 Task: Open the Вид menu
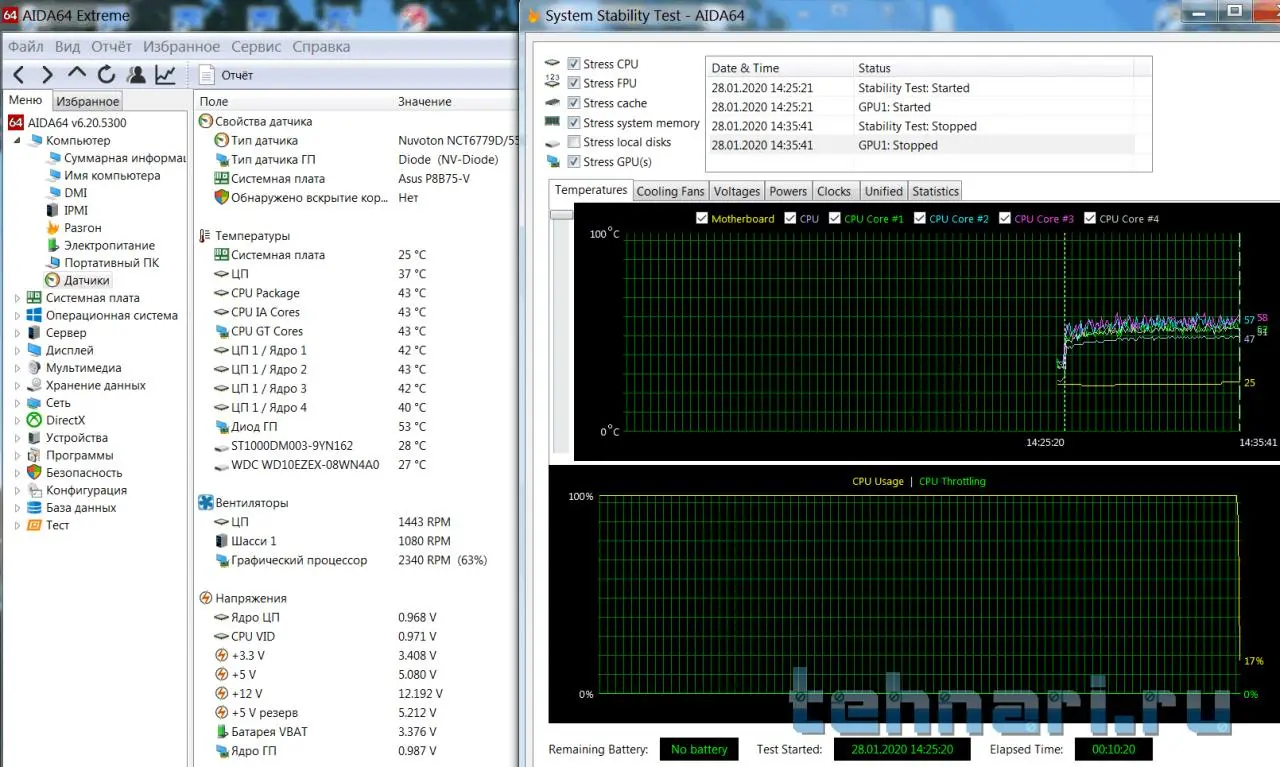click(x=68, y=47)
